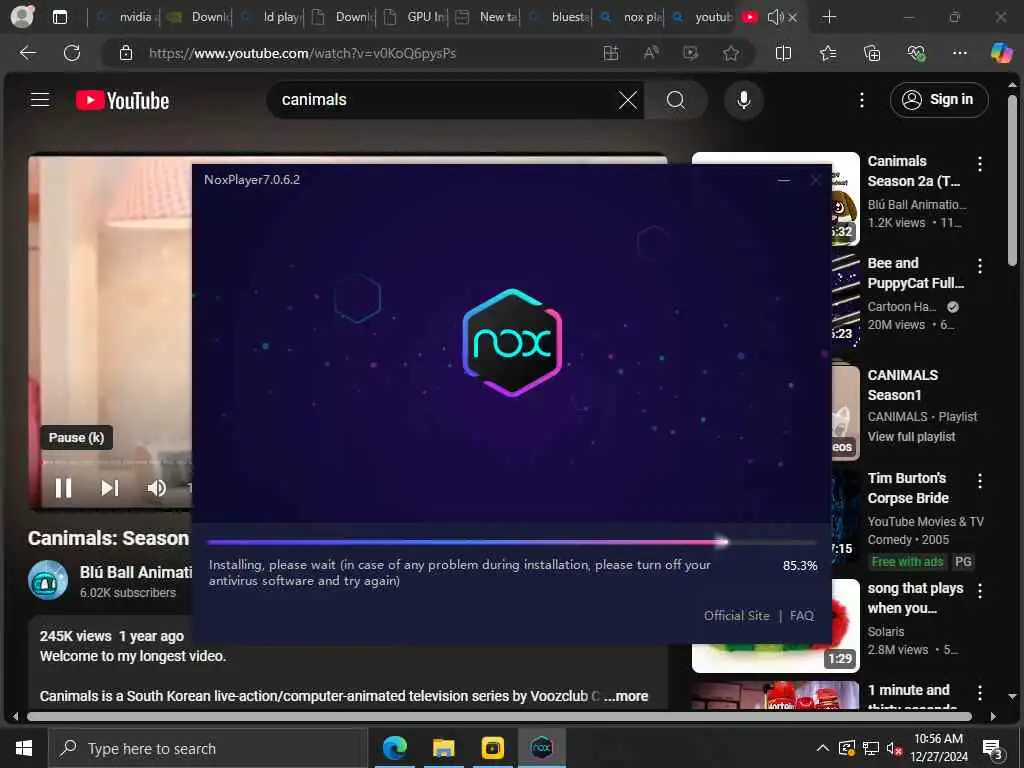Image resolution: width=1024 pixels, height=768 pixels.
Task: Switch to the New tab tab
Action: tap(485, 17)
